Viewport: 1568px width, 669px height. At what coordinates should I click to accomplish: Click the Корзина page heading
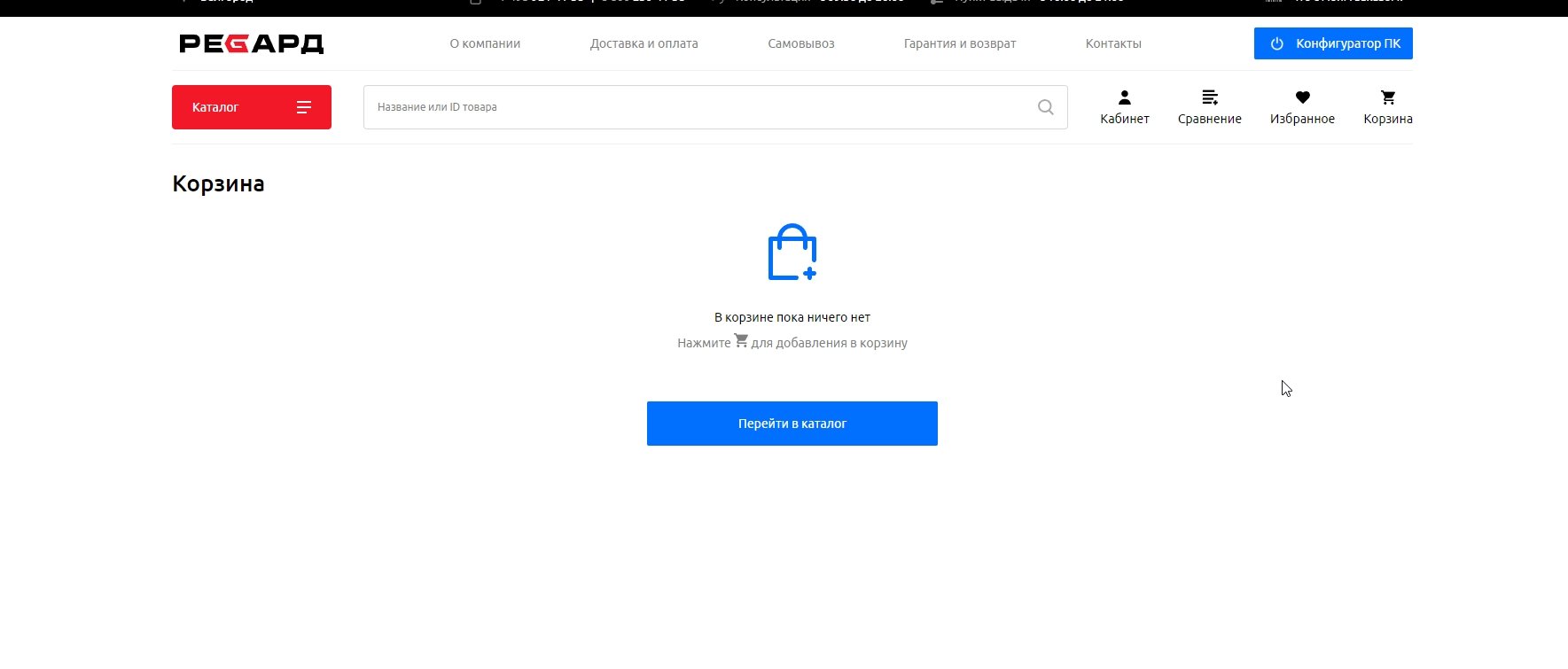218,183
